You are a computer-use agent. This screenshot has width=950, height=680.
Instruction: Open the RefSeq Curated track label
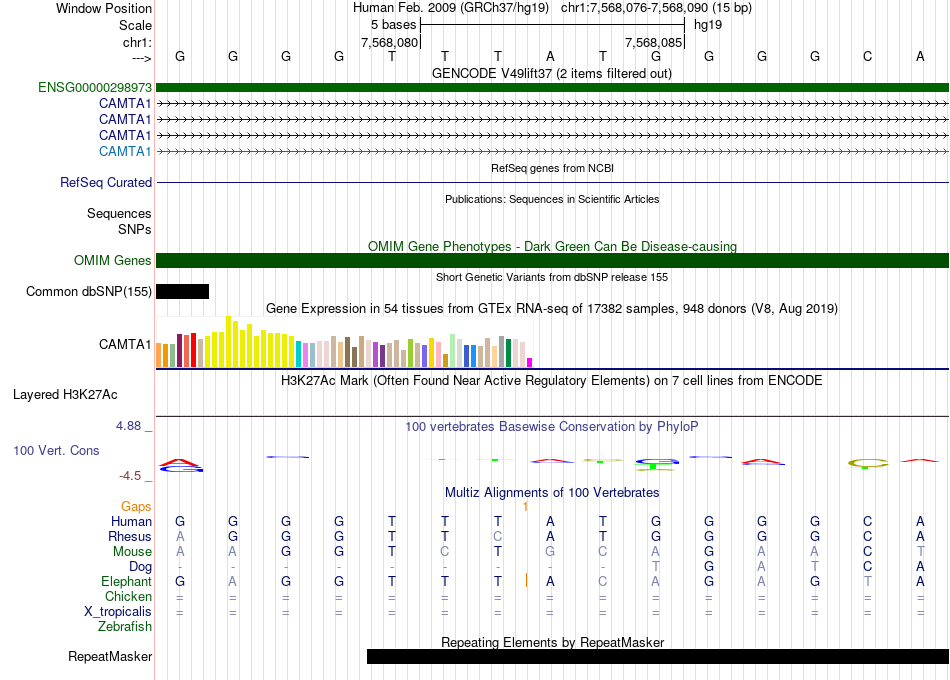(x=106, y=183)
